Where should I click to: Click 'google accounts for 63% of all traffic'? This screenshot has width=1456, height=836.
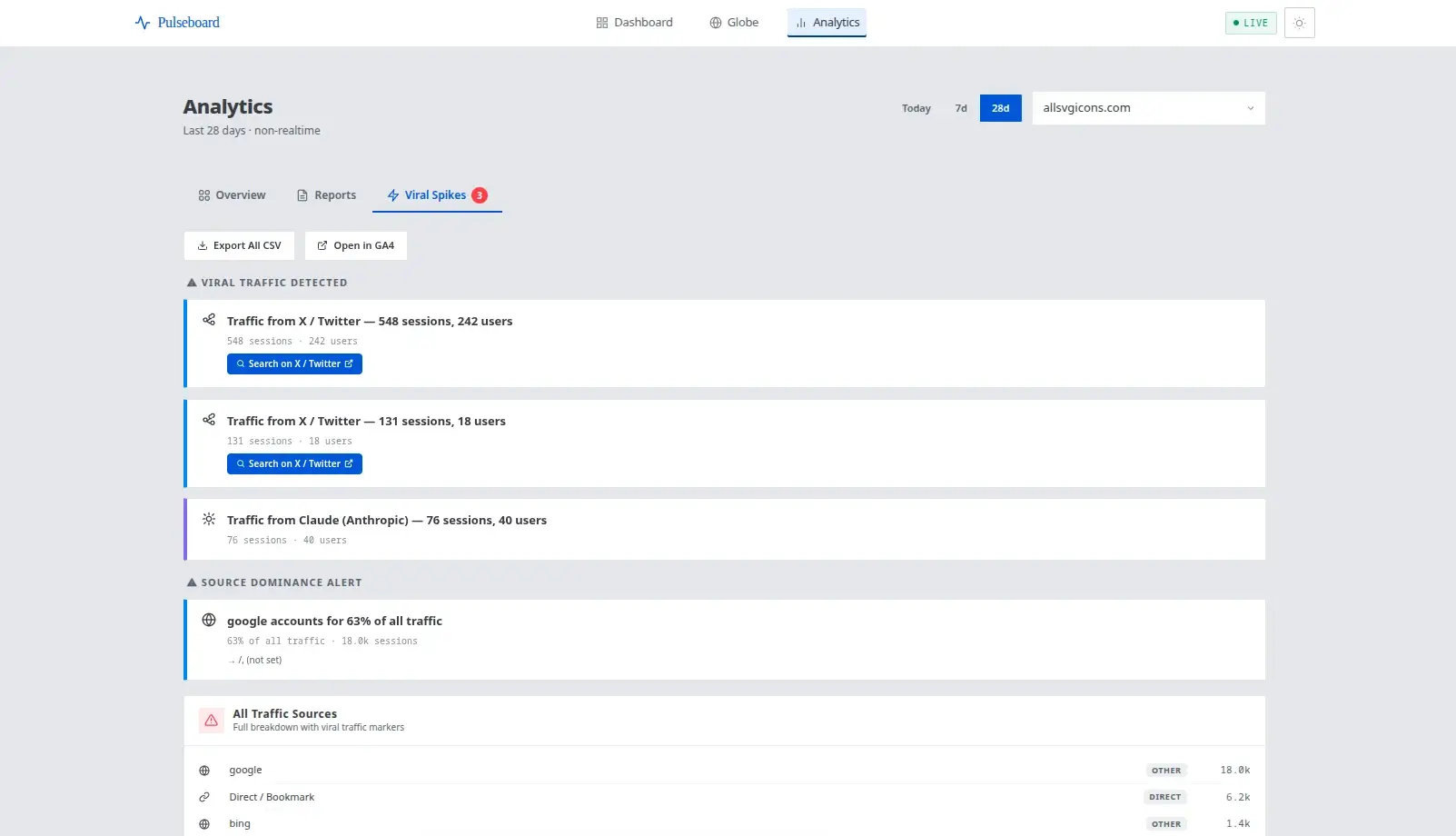tap(334, 622)
